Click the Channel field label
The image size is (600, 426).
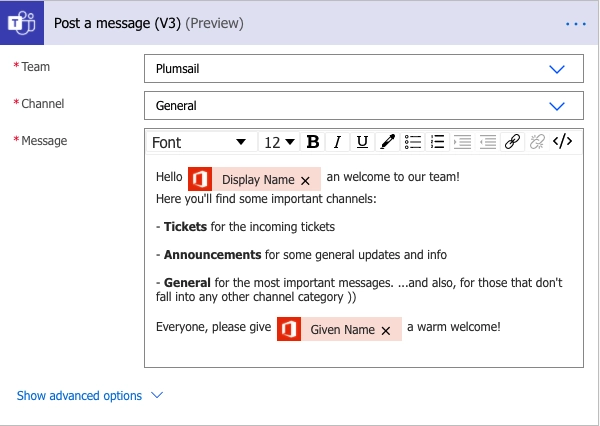(x=42, y=104)
